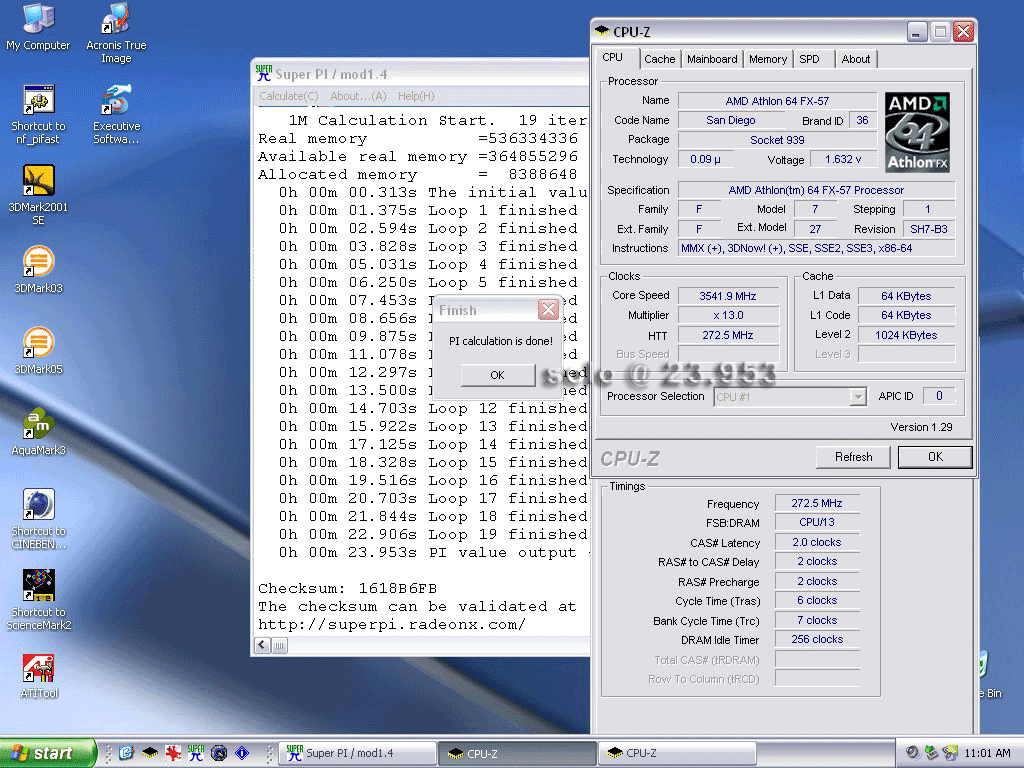Open the My Computer desktop icon
The height and width of the screenshot is (768, 1024).
(38, 20)
